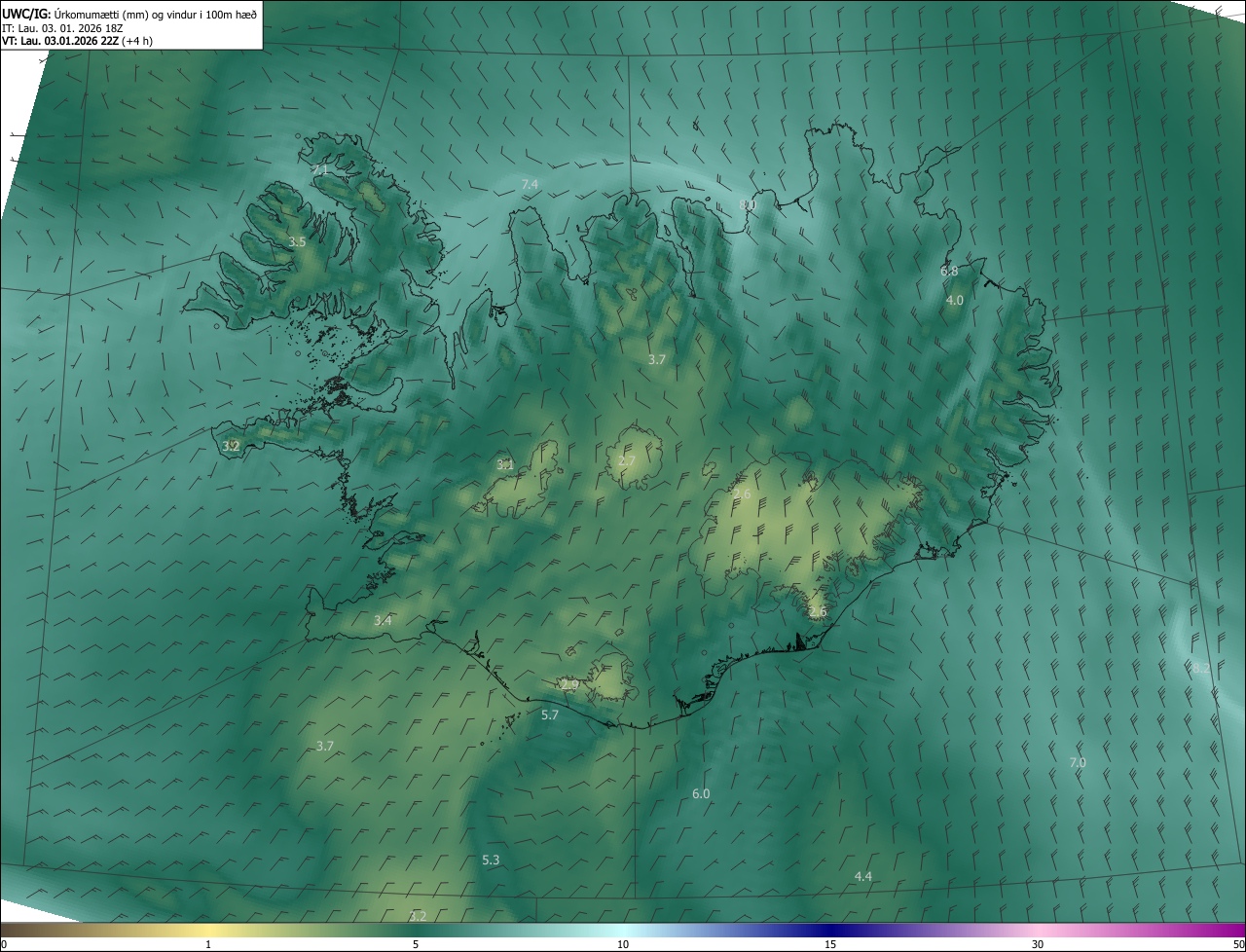Click the '30' tick on the colour scale
1246x952 pixels.
[1038, 945]
